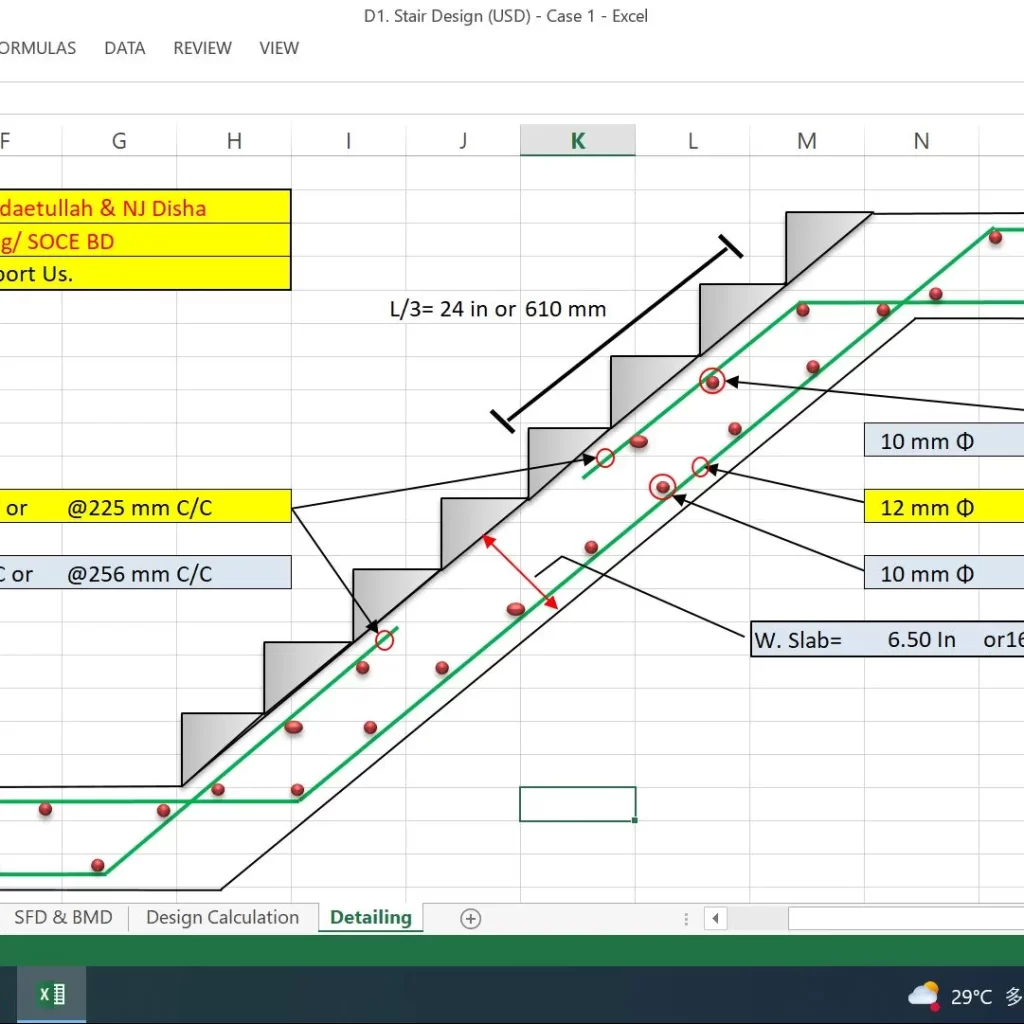Click the sheet tab bar splitter dots
The width and height of the screenshot is (1024, 1024).
pos(686,919)
